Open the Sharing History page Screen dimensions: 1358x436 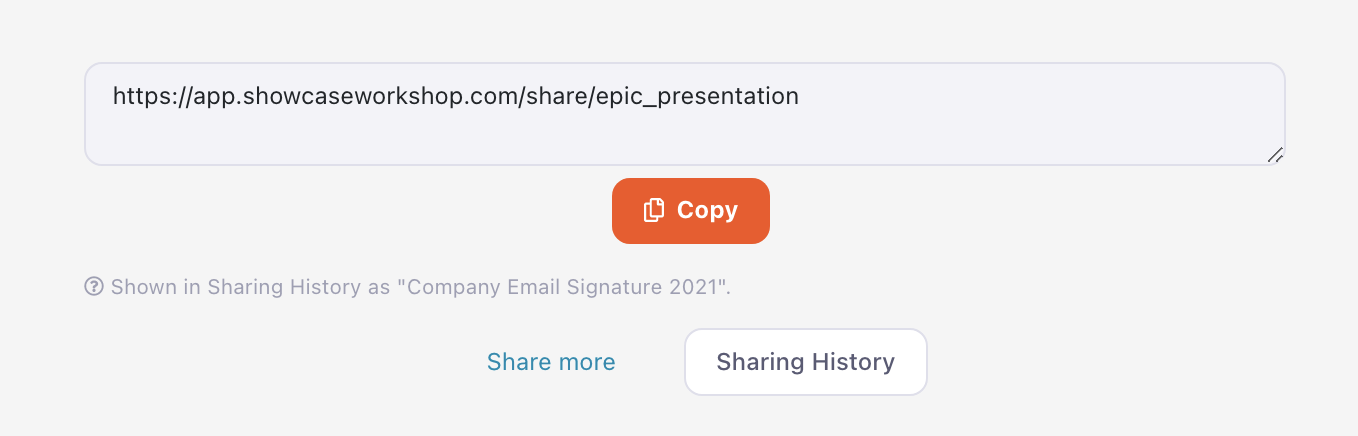805,362
